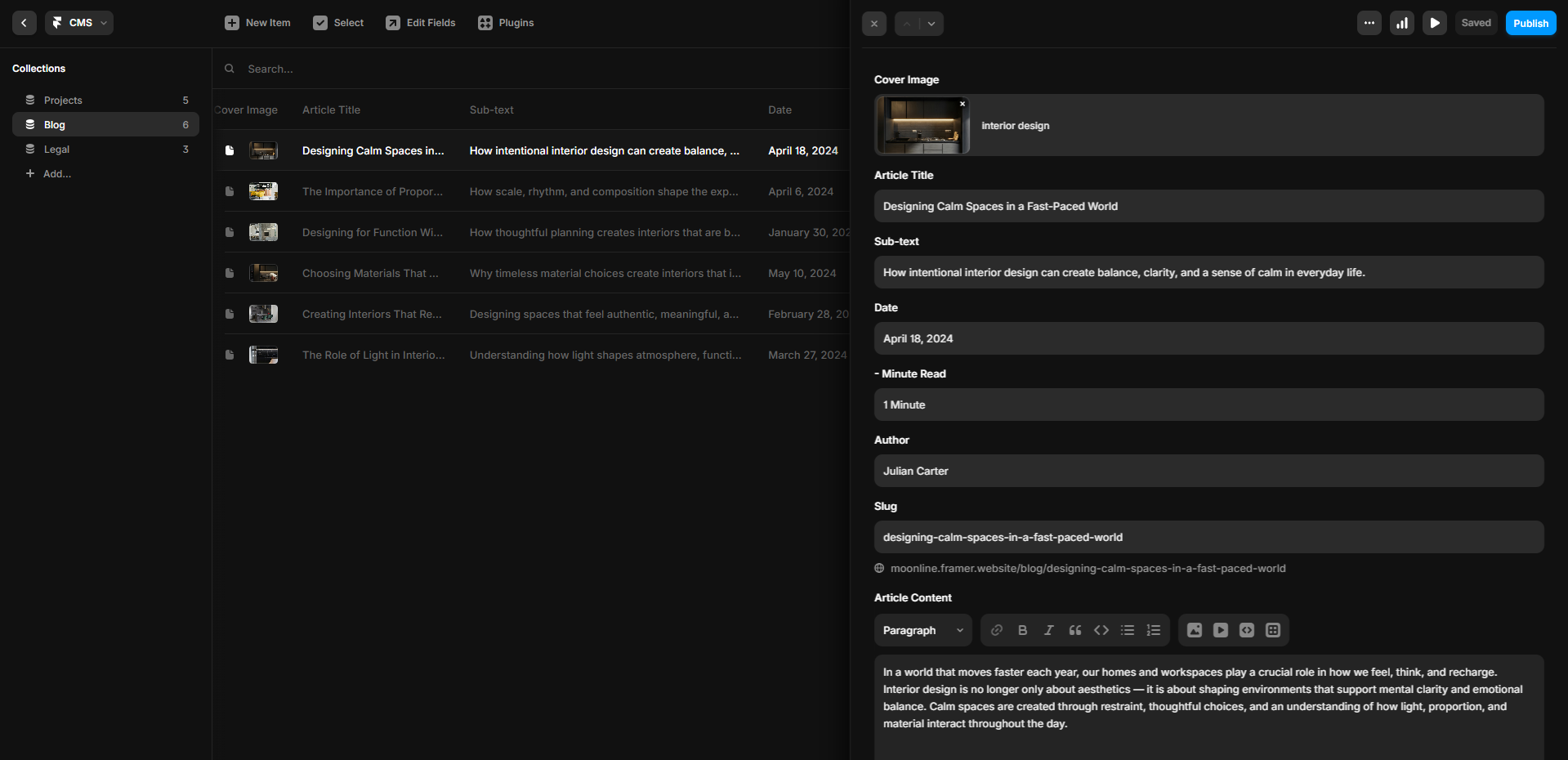Click the preview play button

[x=1434, y=23]
